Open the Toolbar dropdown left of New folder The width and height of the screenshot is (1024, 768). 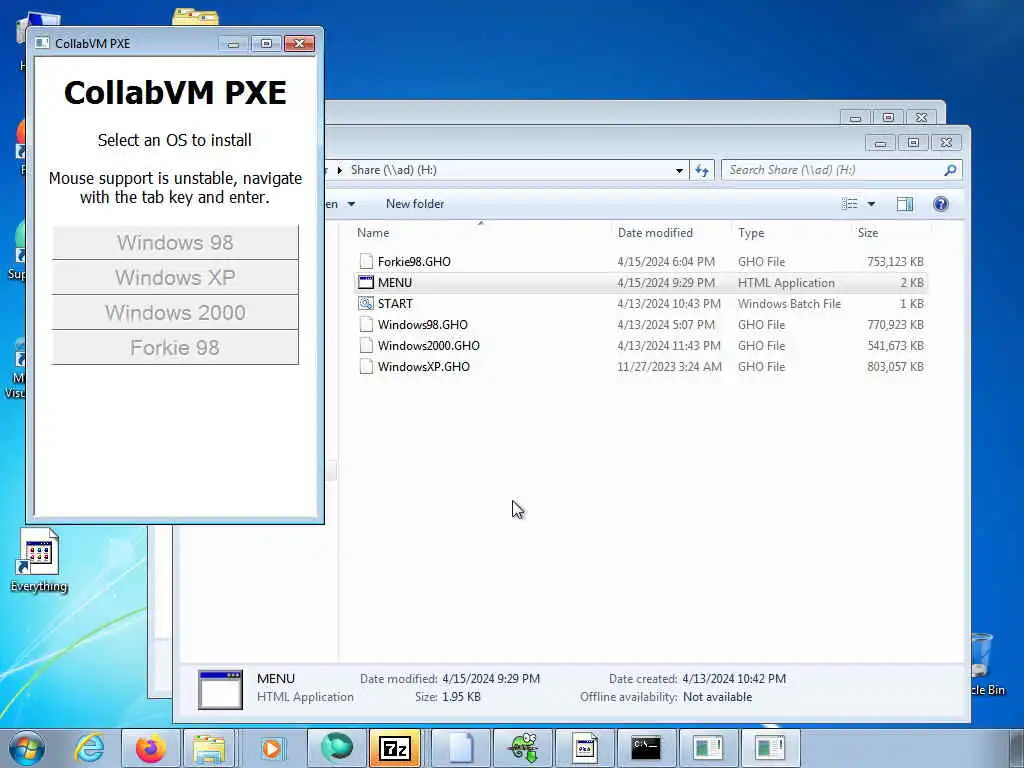click(x=351, y=204)
